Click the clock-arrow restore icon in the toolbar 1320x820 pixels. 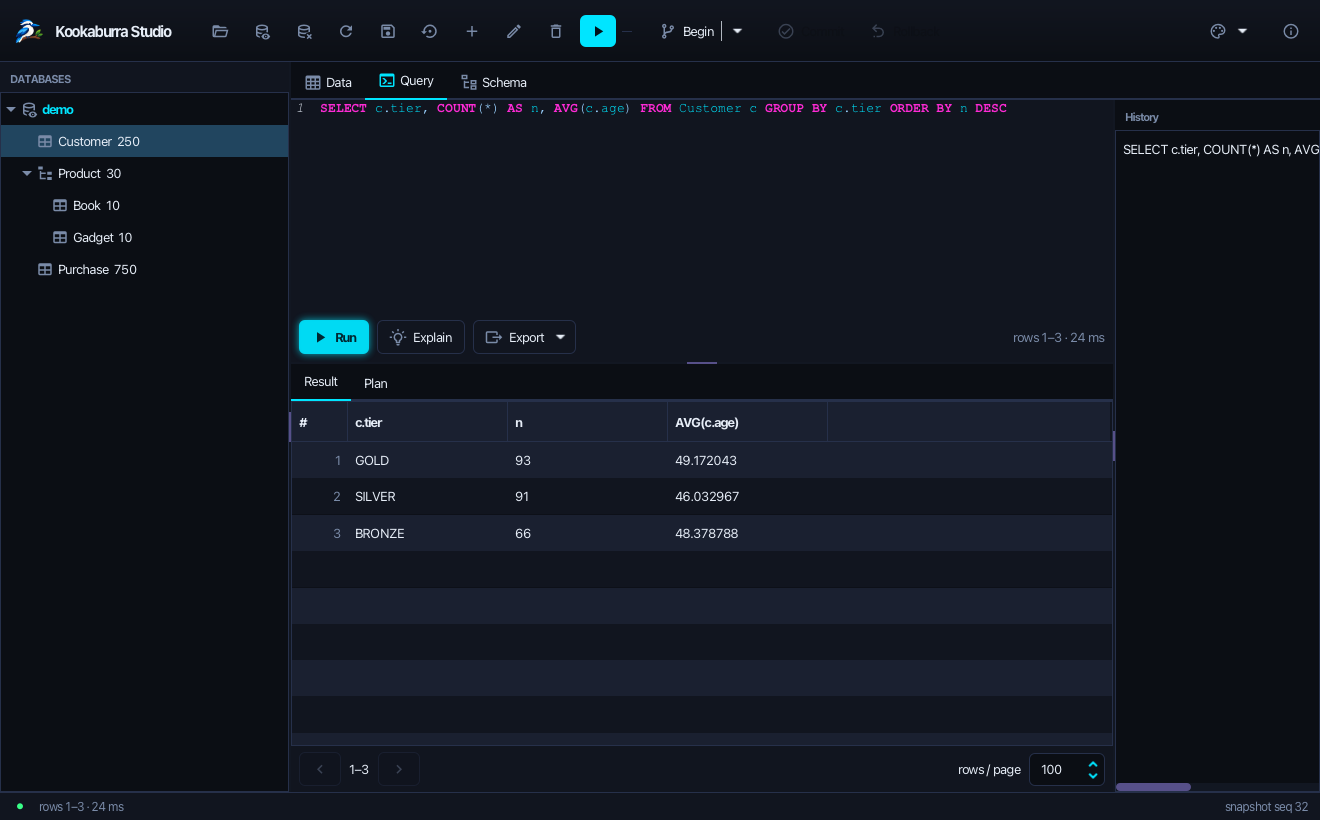(430, 31)
